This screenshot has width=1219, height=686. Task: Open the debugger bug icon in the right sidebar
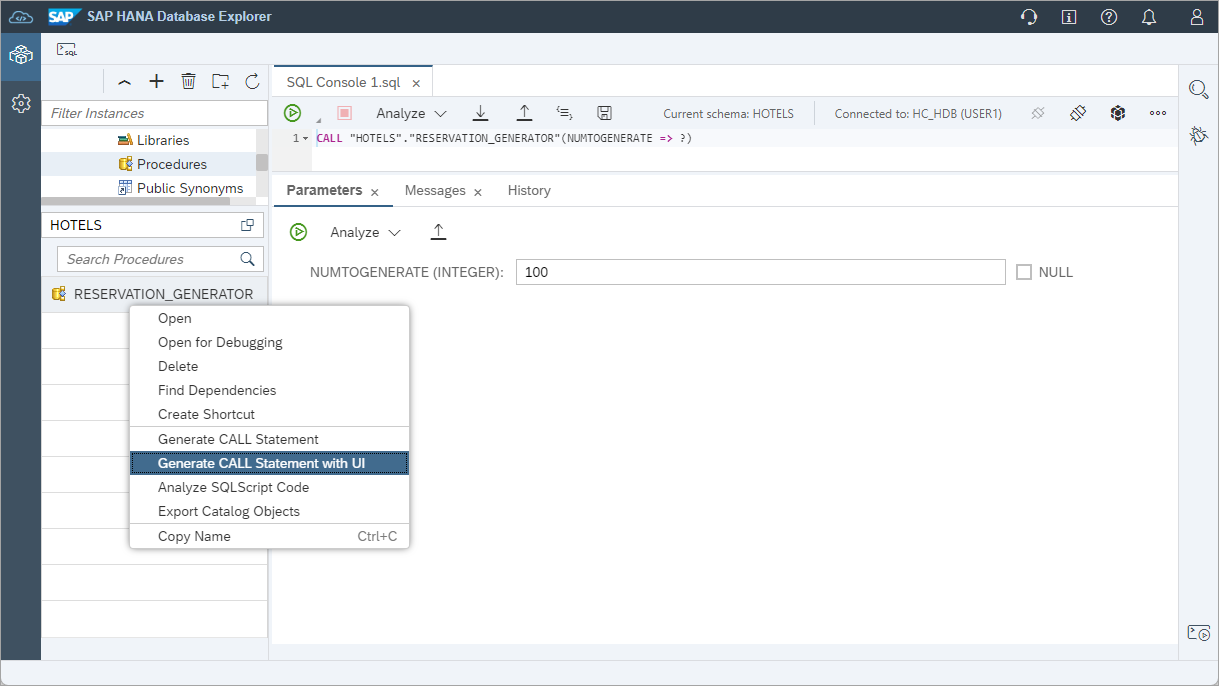tap(1198, 135)
